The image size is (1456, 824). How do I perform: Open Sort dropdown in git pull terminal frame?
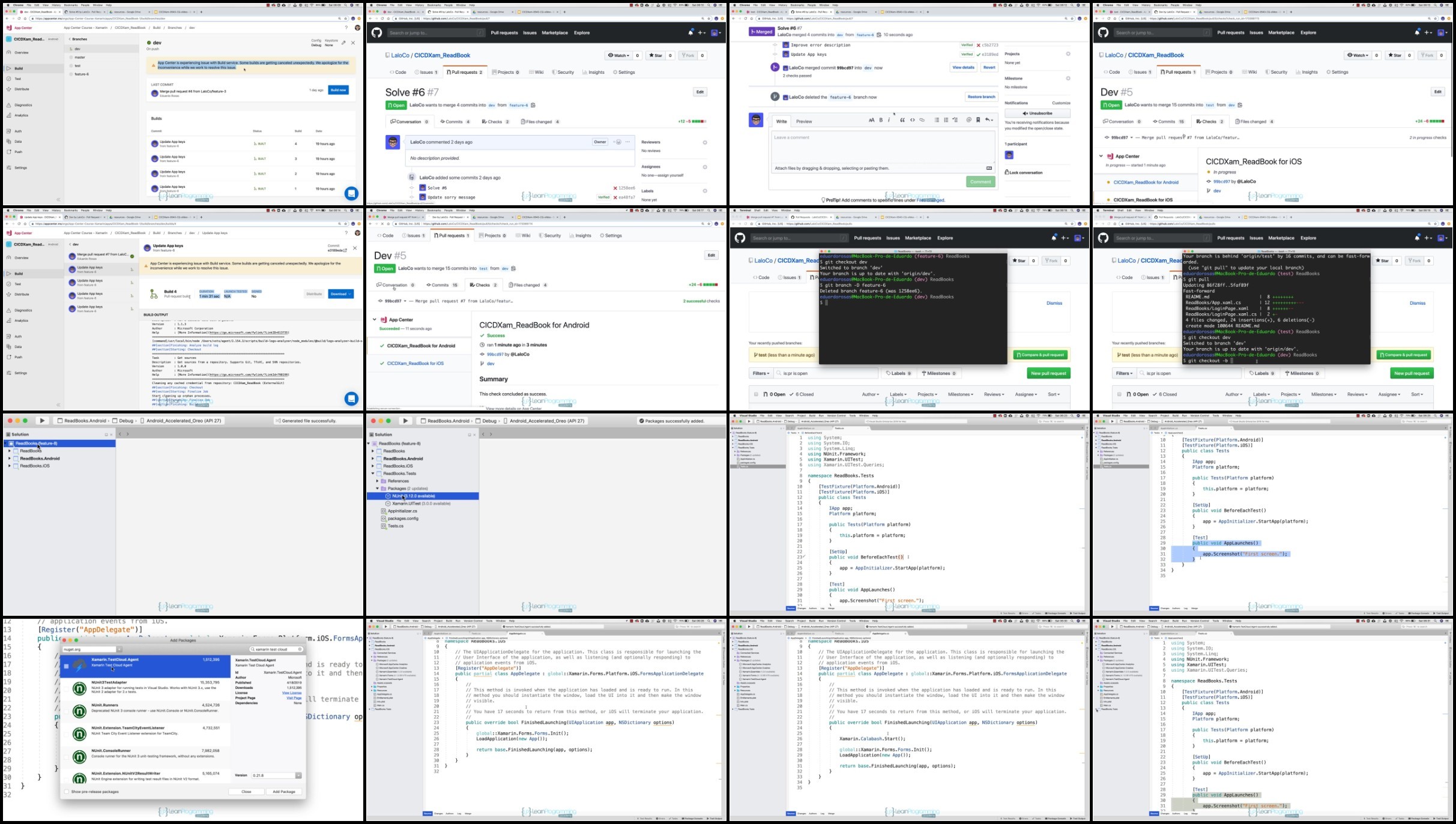pos(1417,394)
